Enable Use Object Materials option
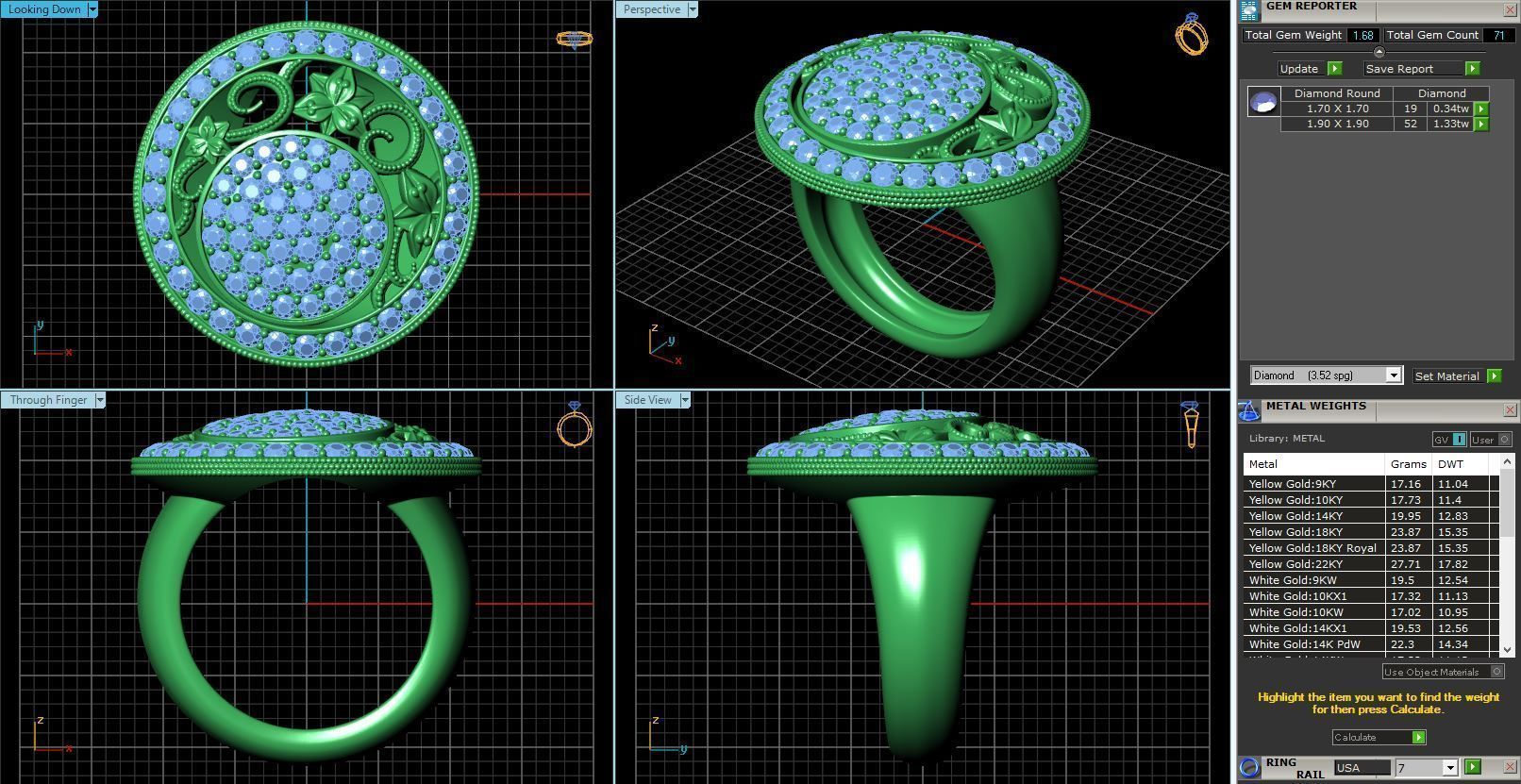Viewport: 1521px width, 784px height. pos(1443,672)
